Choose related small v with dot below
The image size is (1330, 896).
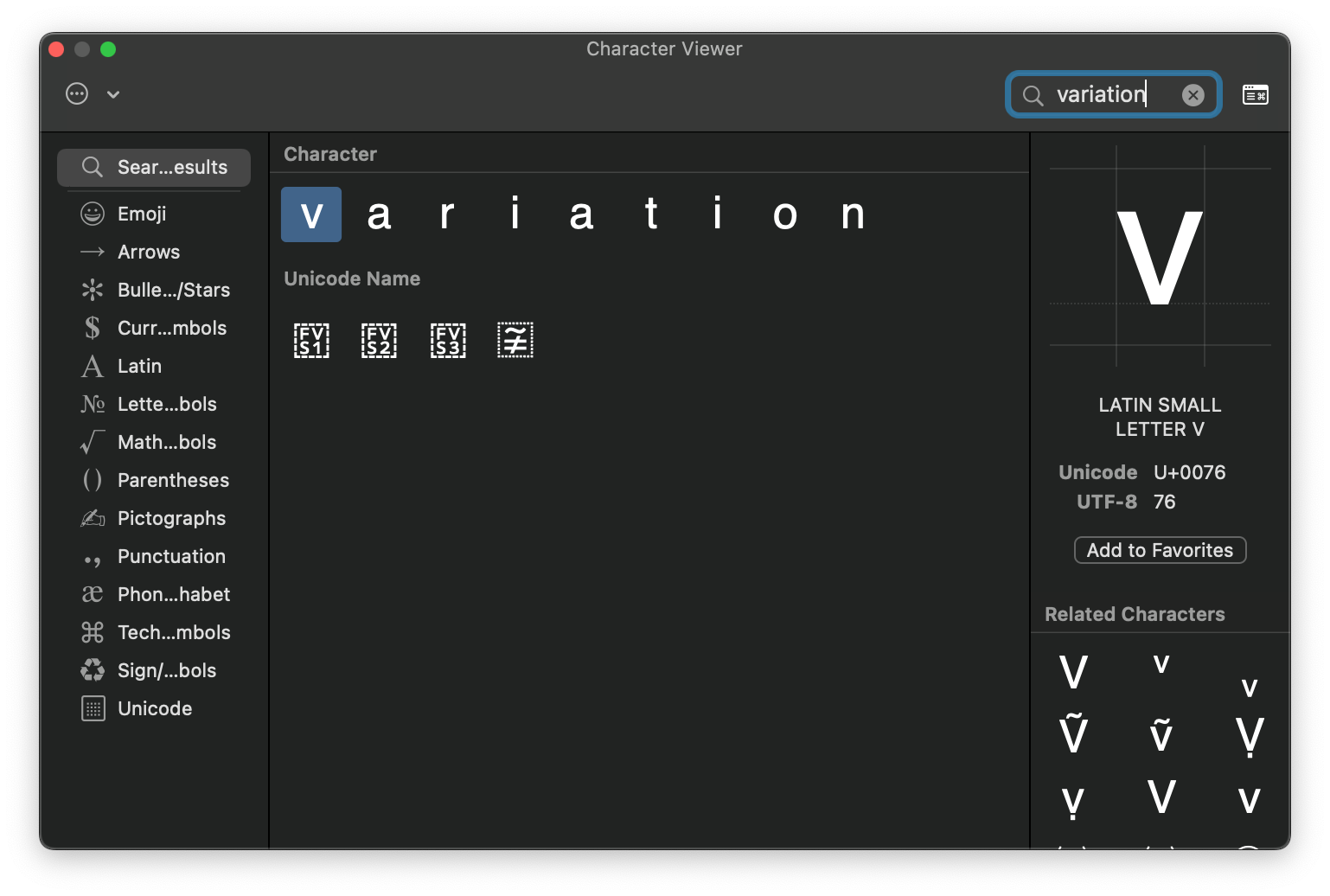click(x=1073, y=802)
